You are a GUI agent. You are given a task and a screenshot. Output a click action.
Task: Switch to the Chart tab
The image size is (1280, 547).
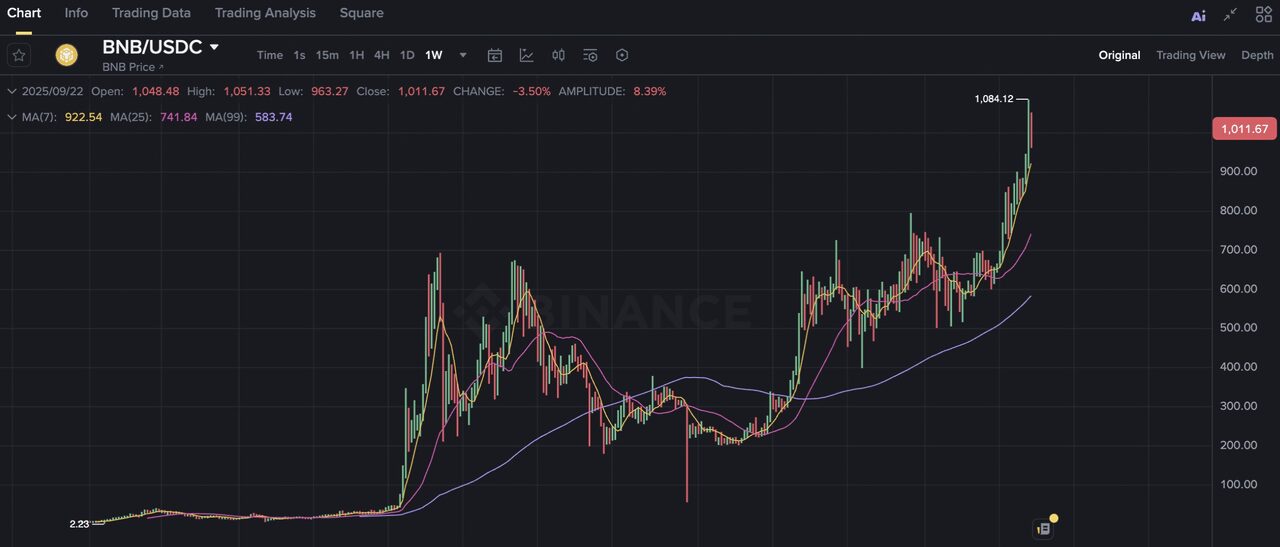[24, 13]
